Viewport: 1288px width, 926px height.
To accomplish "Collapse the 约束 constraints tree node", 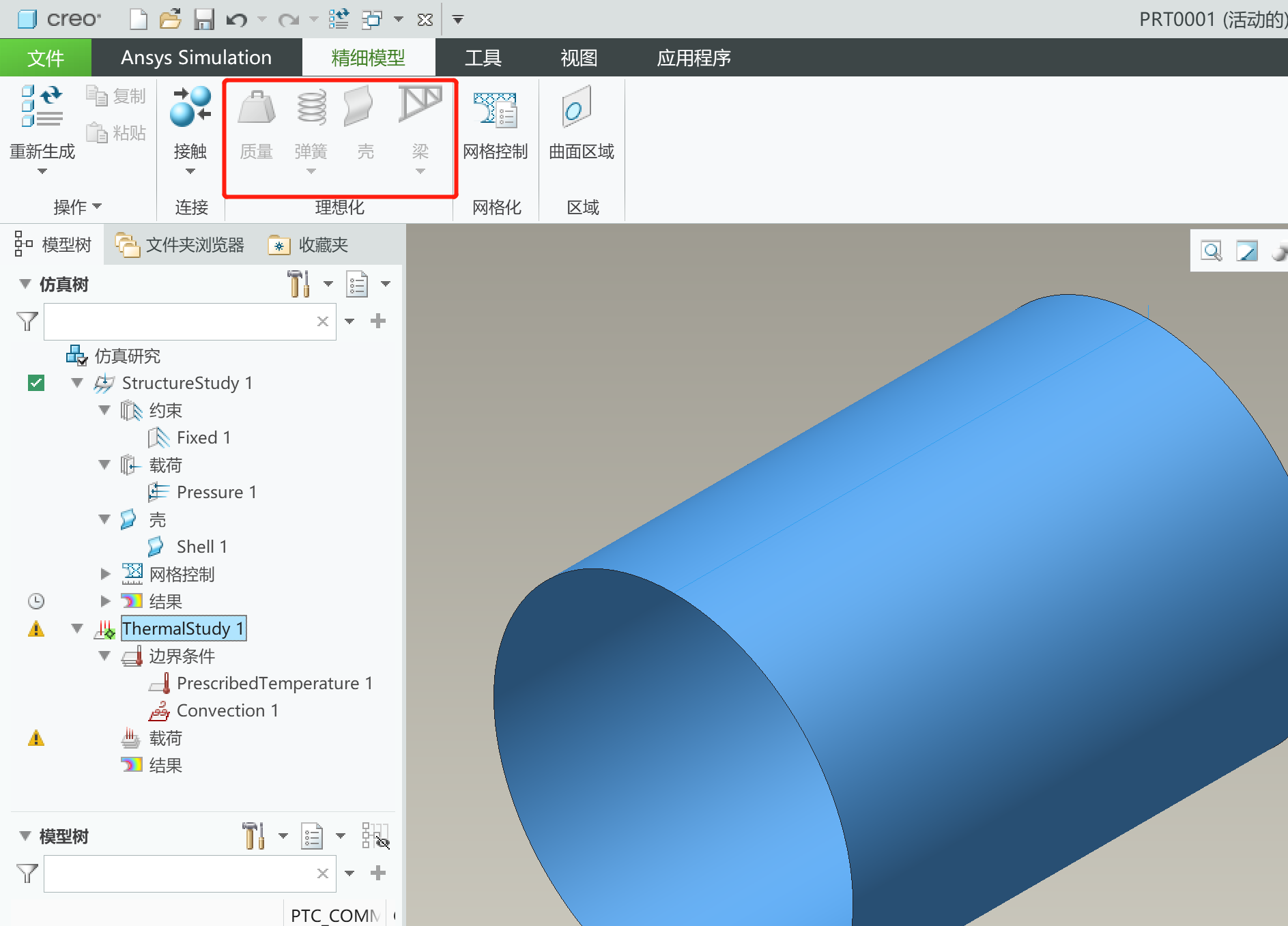I will coord(104,410).
